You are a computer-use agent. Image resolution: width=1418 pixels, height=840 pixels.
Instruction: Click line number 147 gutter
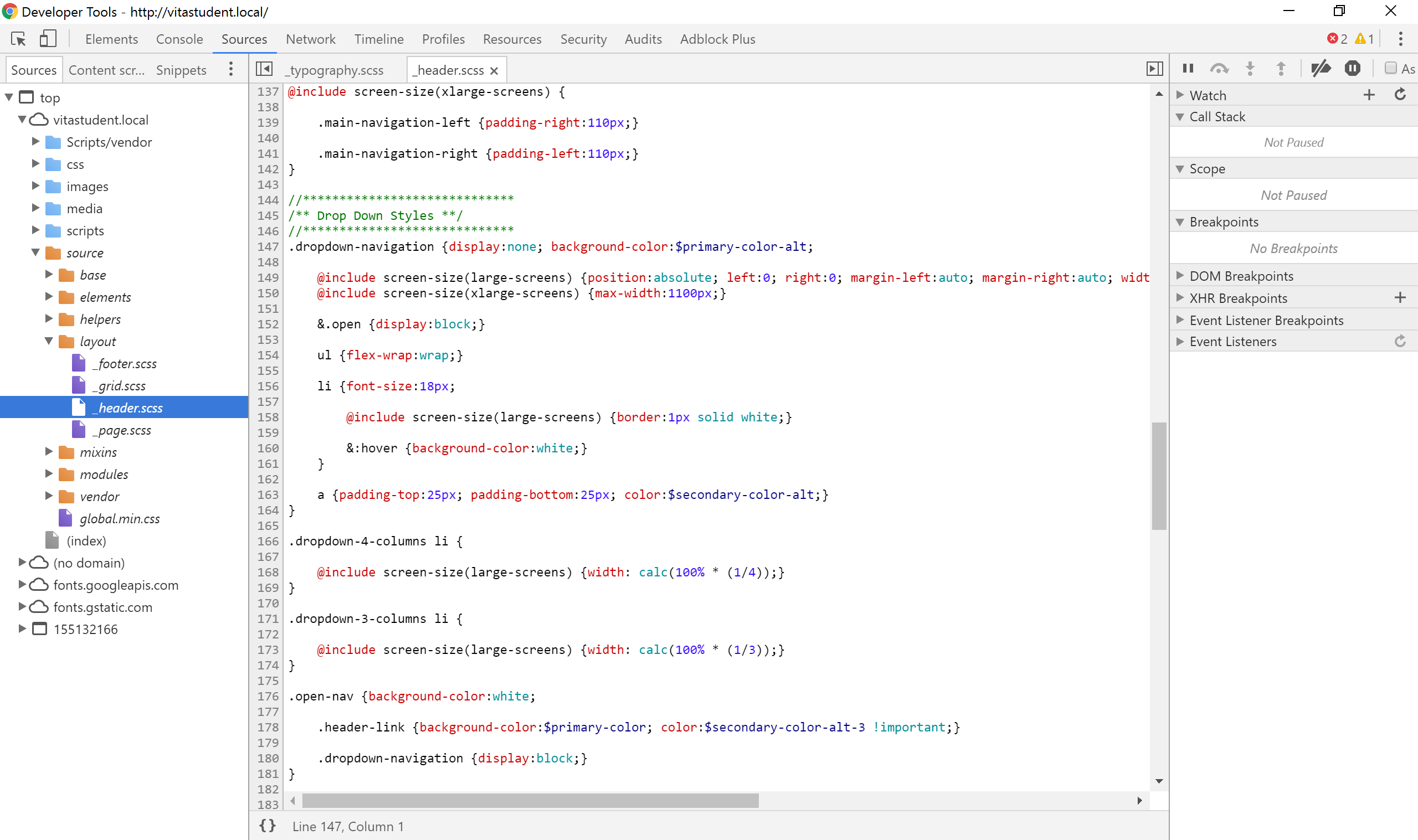268,247
